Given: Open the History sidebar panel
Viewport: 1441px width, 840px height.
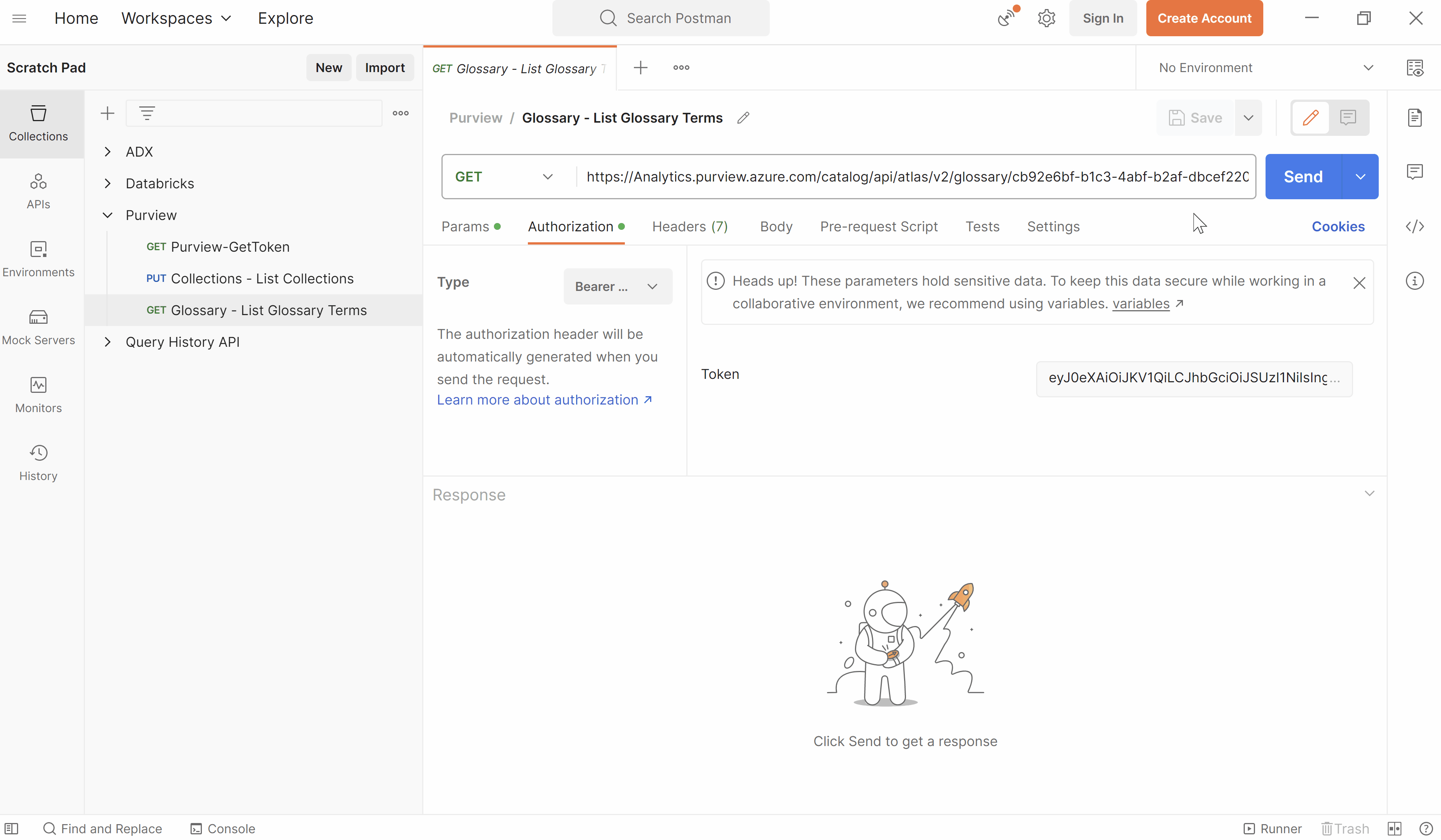Looking at the screenshot, I should pos(38,463).
